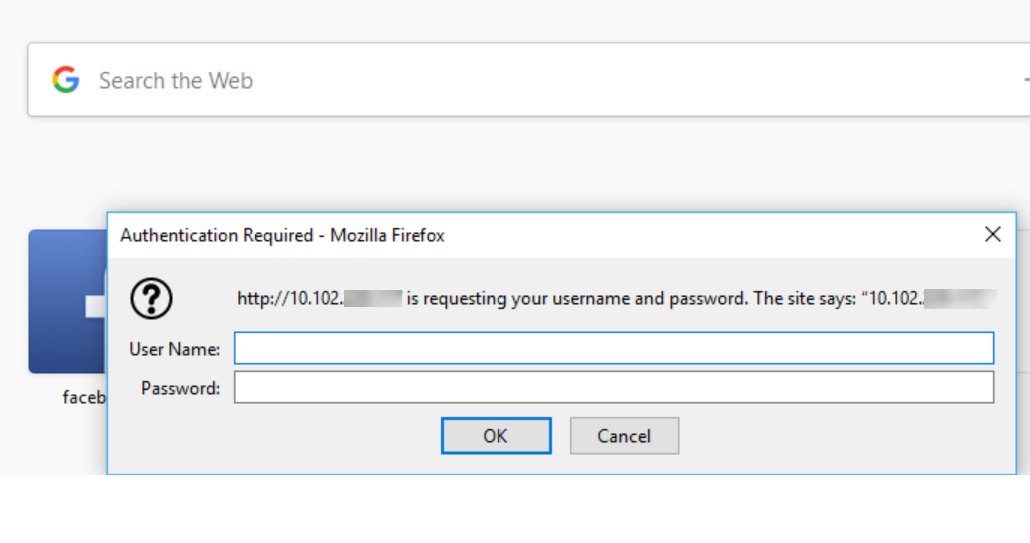Click the facebook label under the tile
This screenshot has width=1030, height=543.
click(x=84, y=397)
